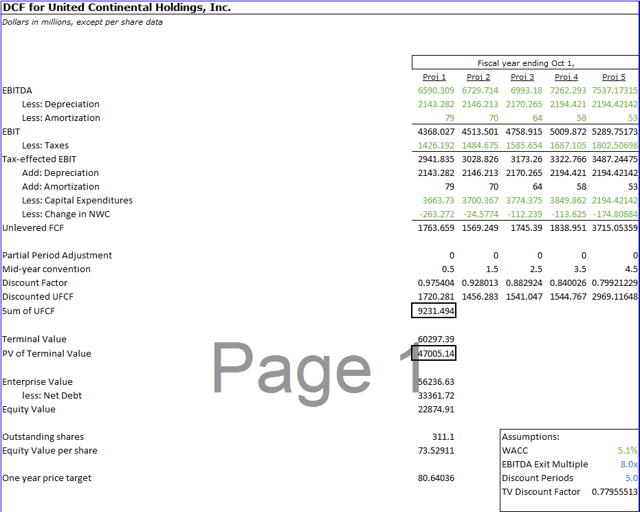The width and height of the screenshot is (640, 512).
Task: Click the 'Less: Amortization' label
Action: (x=61, y=118)
